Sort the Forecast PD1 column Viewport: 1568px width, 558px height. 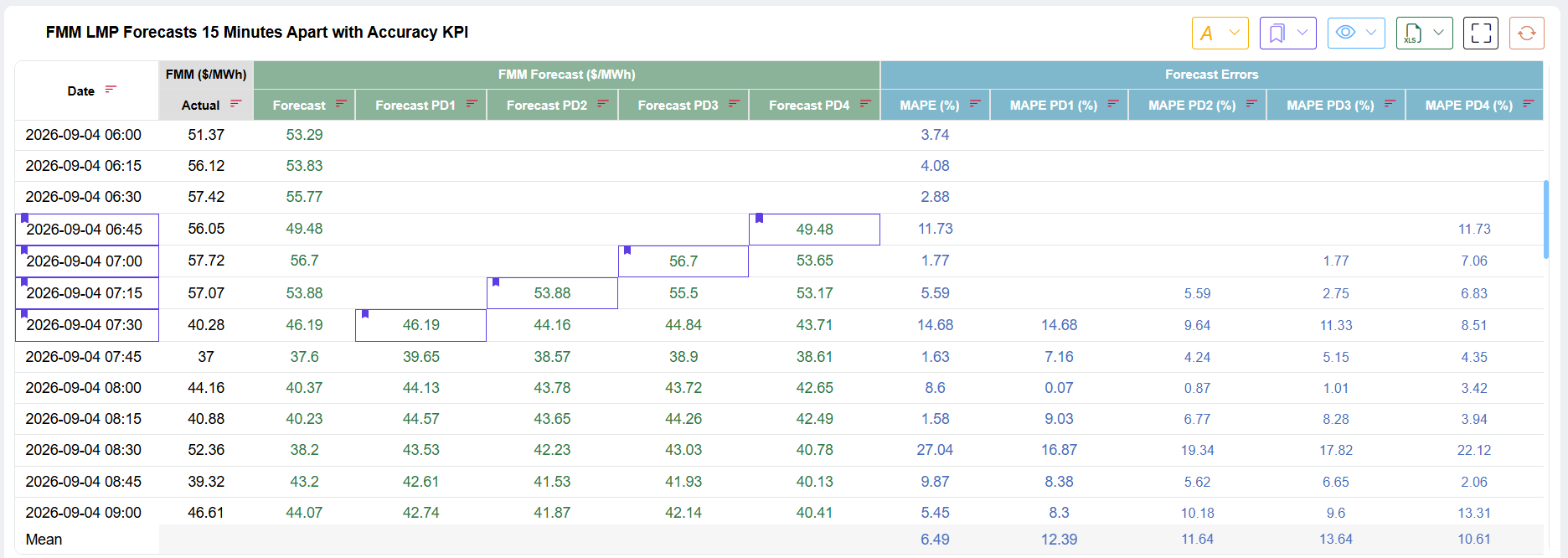click(472, 104)
